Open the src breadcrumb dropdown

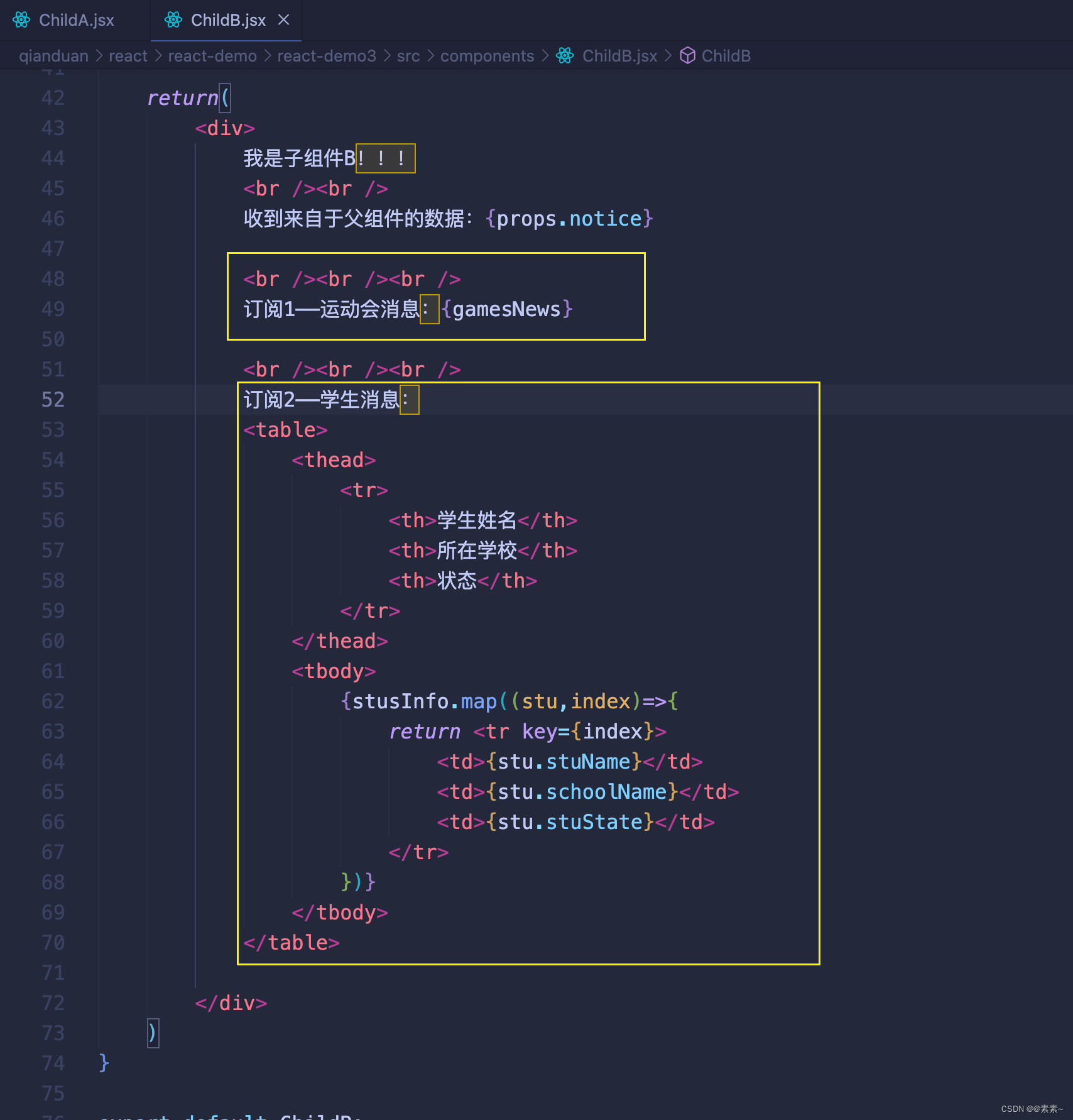click(408, 56)
